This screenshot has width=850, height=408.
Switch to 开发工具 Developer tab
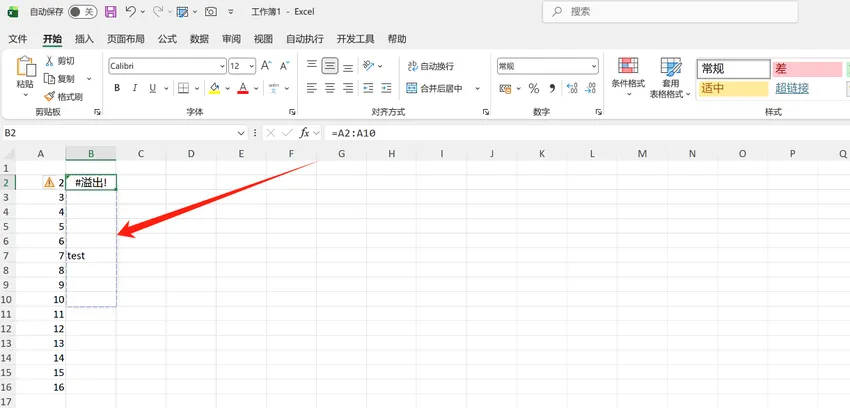click(x=356, y=39)
